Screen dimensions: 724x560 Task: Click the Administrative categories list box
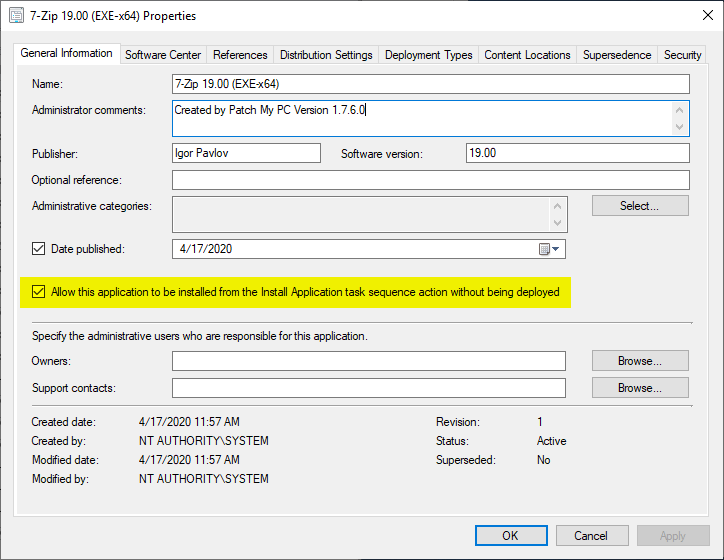point(369,214)
